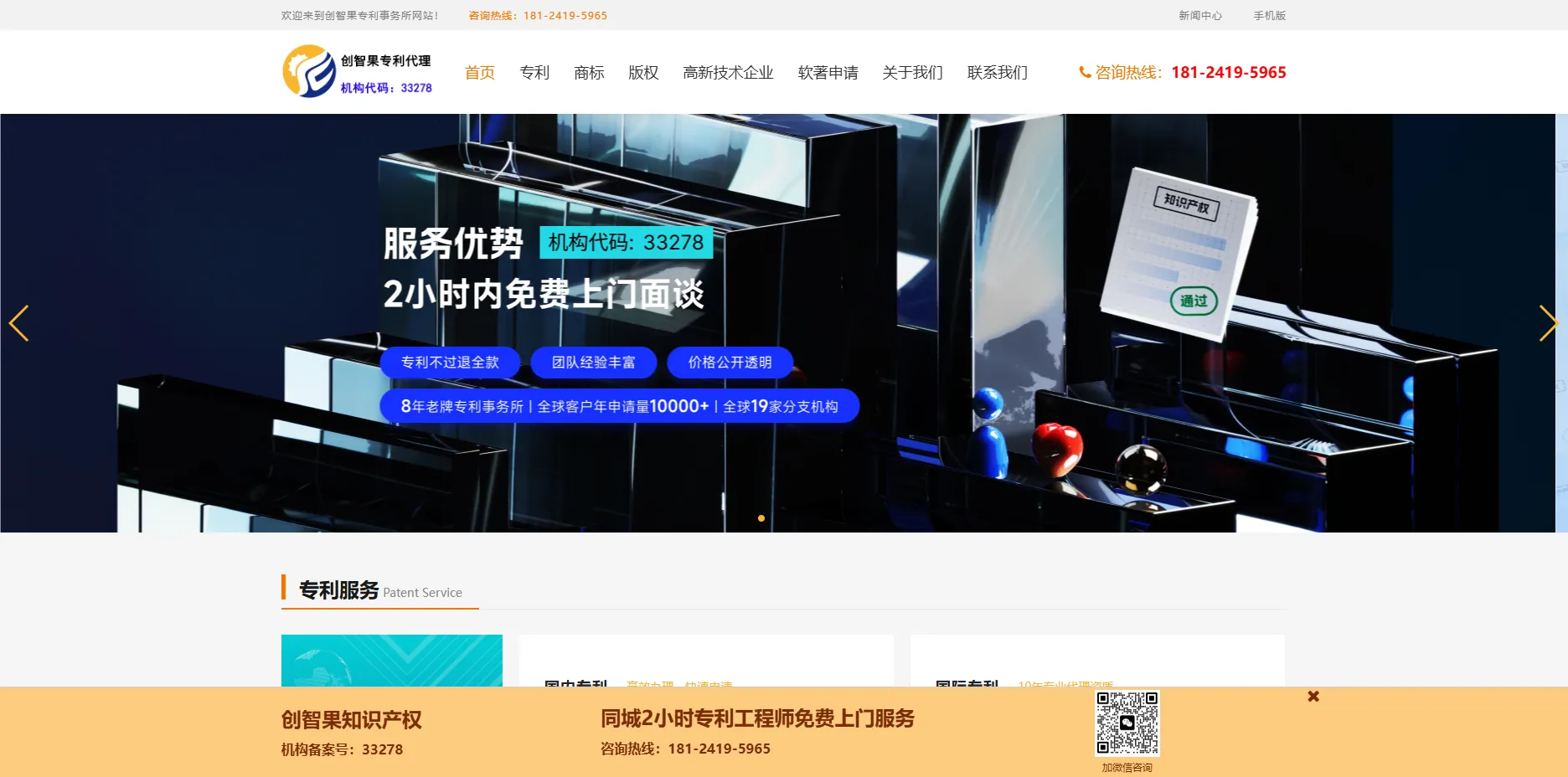The height and width of the screenshot is (777, 1568).
Task: Open the 关于我们 menu item
Action: [912, 73]
